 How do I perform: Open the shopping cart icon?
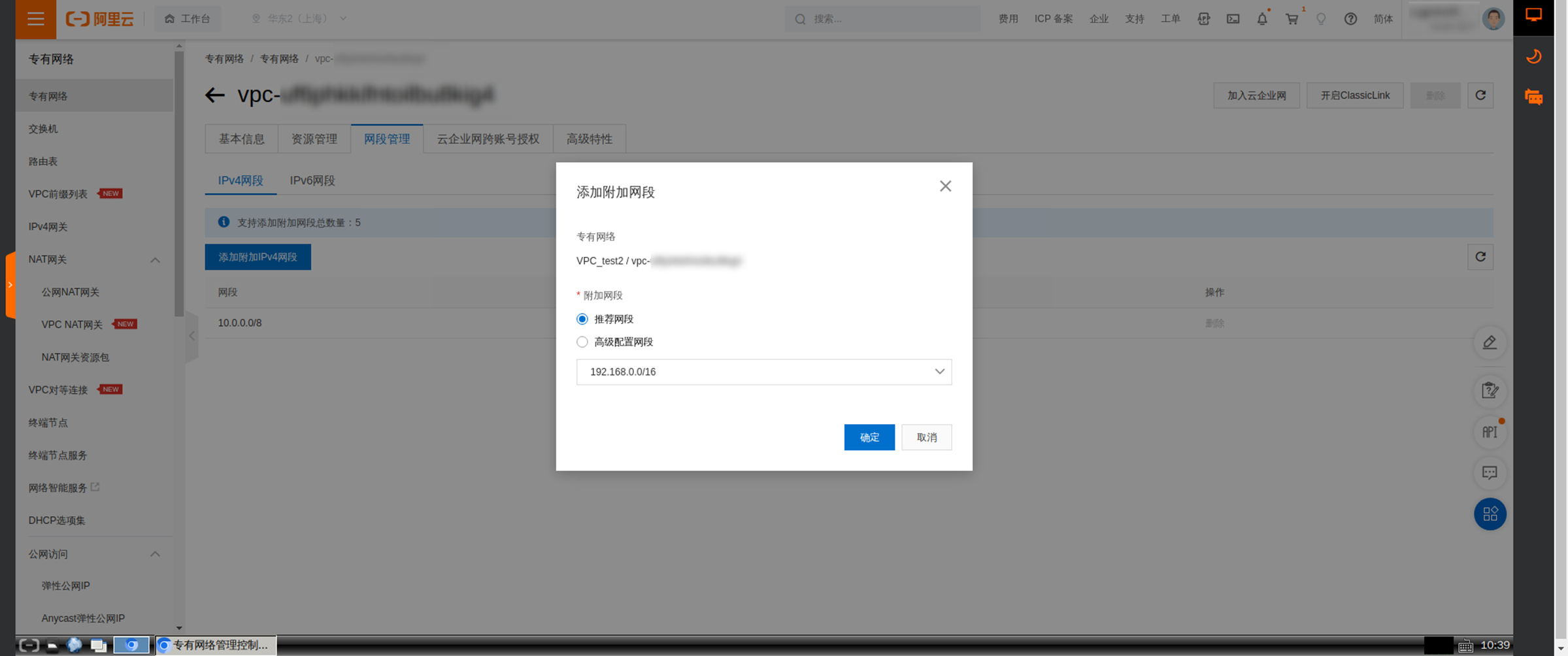[1292, 19]
